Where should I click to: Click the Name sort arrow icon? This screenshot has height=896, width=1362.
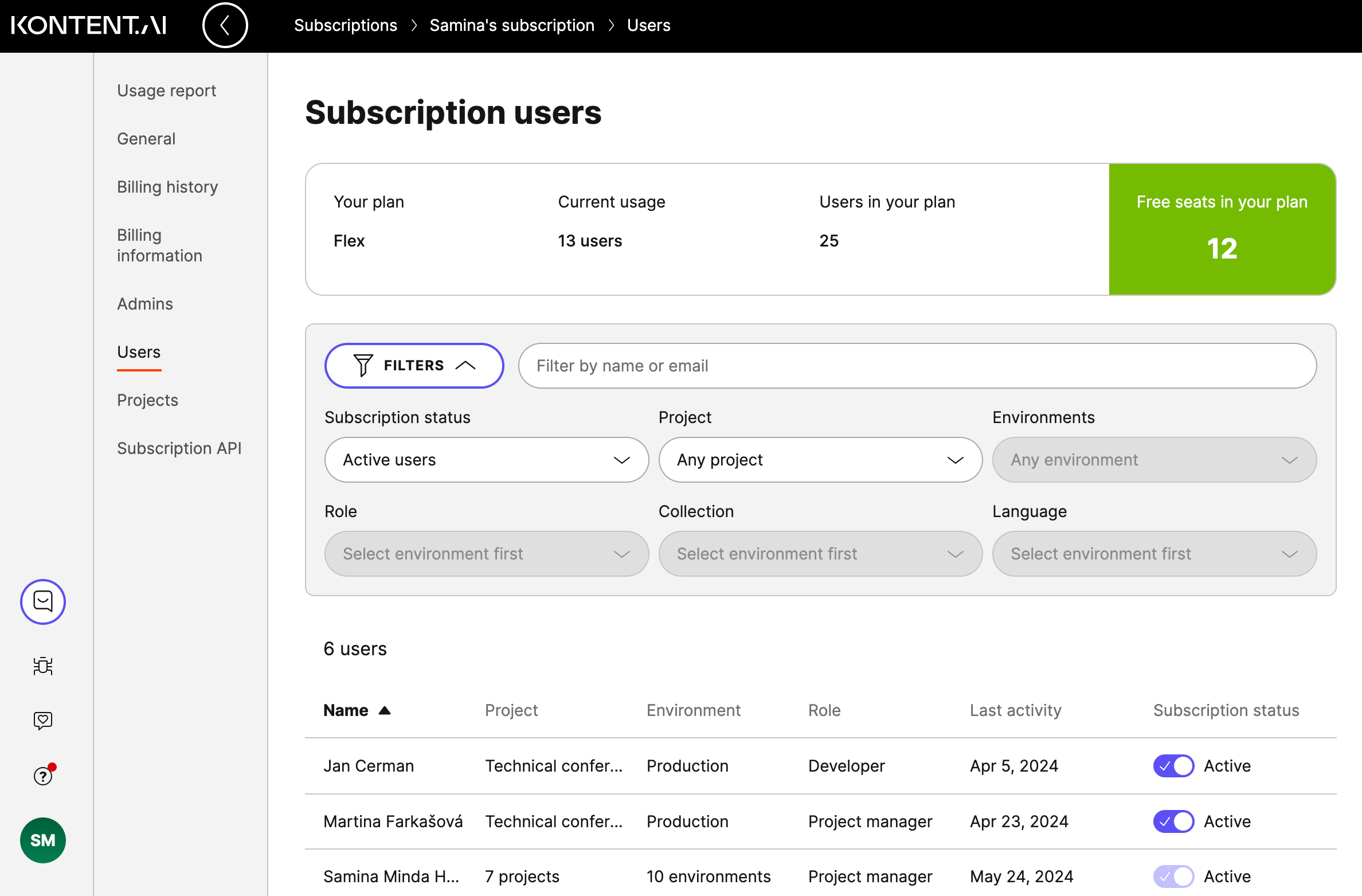(385, 710)
